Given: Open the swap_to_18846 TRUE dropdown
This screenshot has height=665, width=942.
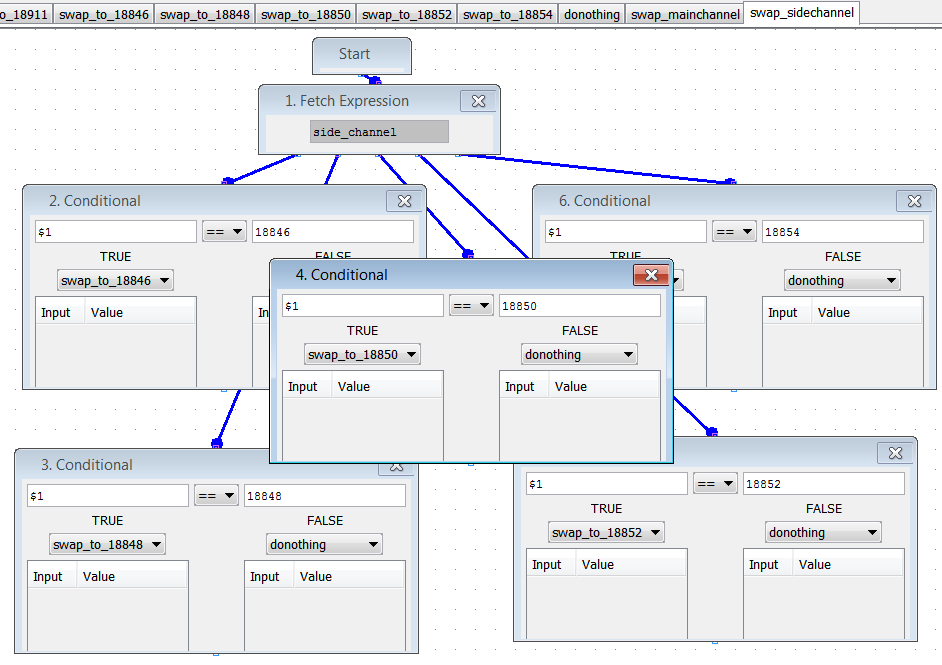Looking at the screenshot, I should click(x=115, y=281).
